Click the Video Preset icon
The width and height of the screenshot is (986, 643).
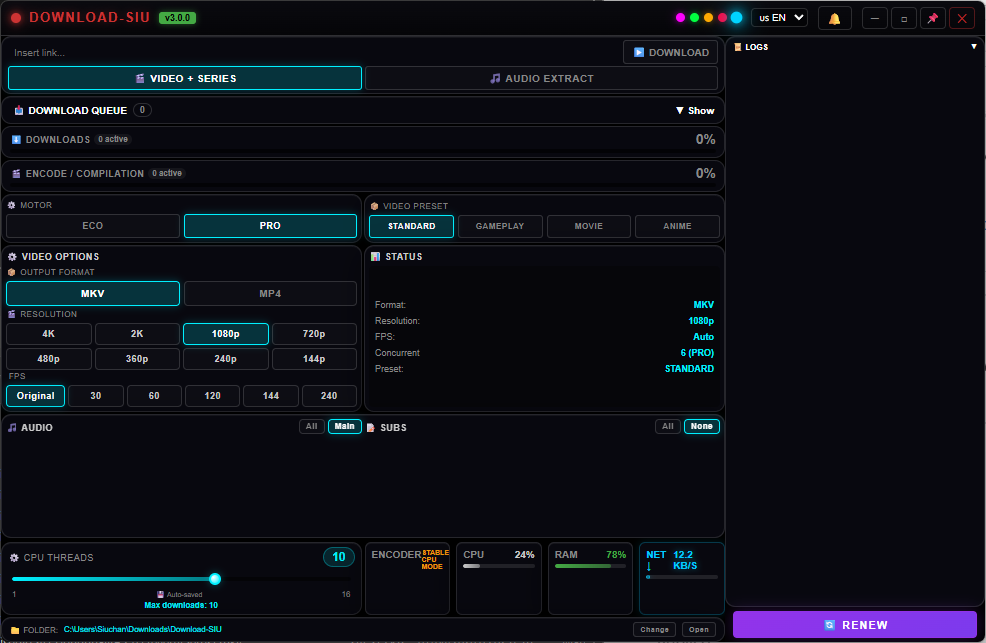375,206
